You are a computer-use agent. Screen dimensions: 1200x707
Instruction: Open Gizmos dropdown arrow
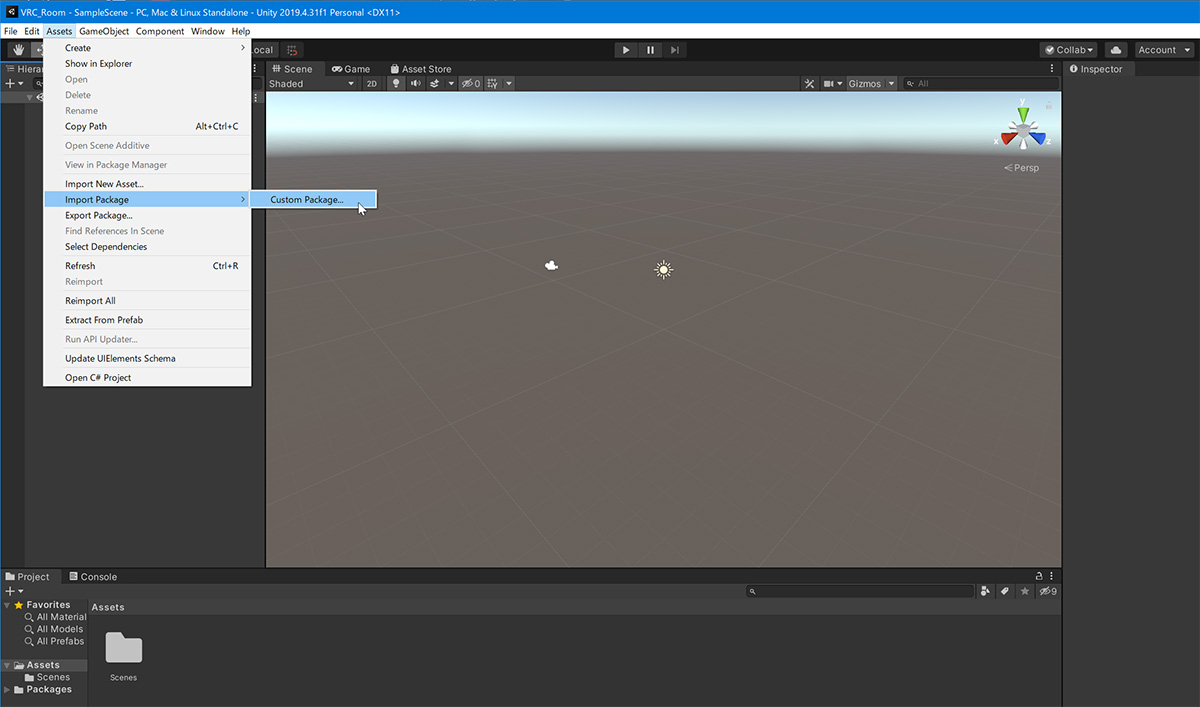coord(892,84)
